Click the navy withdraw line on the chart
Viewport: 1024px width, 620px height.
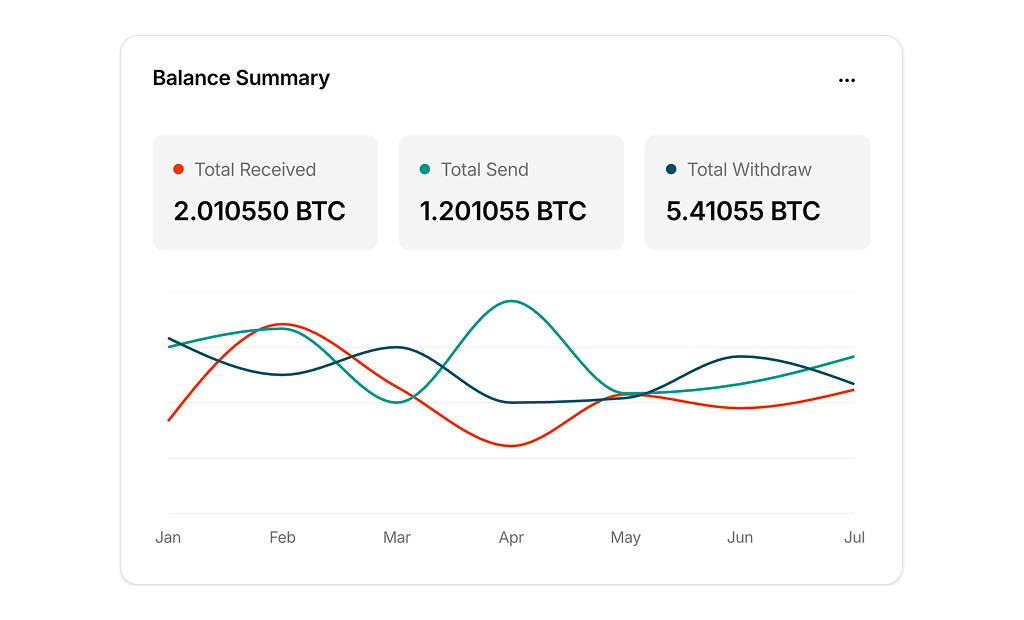pos(740,357)
